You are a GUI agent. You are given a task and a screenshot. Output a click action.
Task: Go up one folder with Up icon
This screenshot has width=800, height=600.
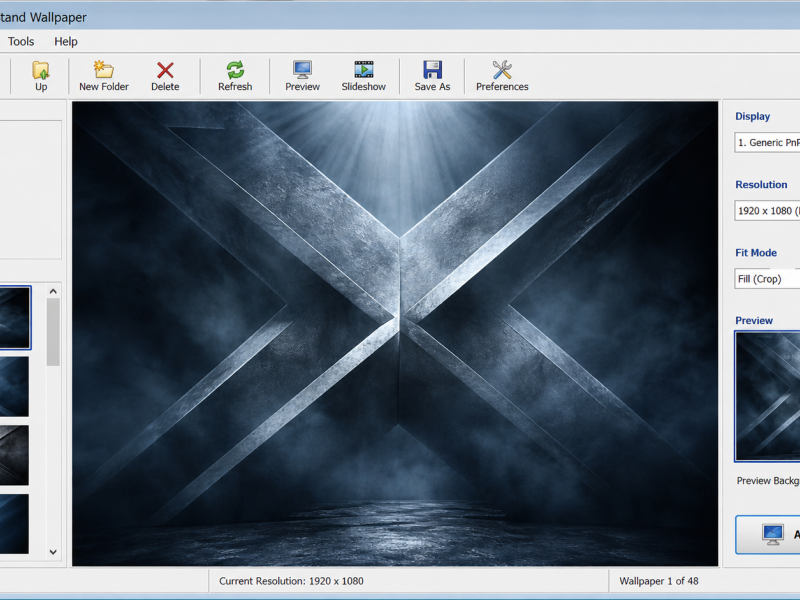pos(41,76)
